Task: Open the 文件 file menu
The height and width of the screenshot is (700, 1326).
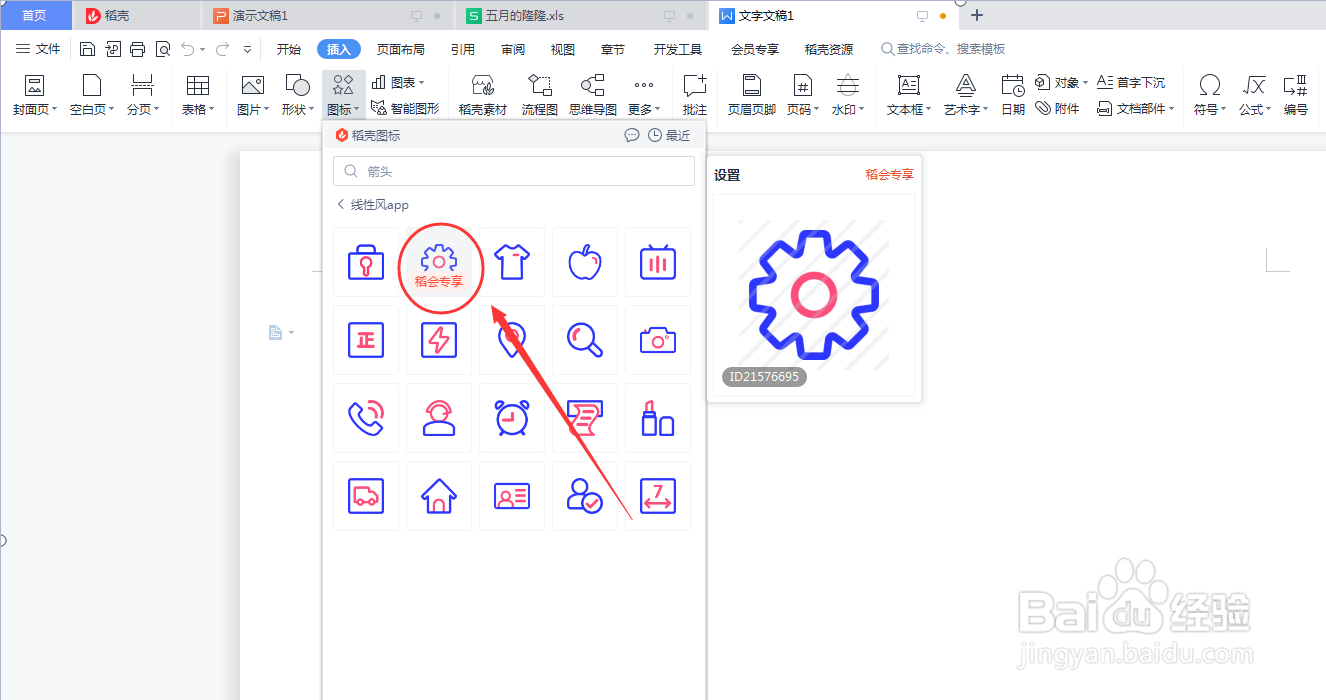Action: [38, 49]
